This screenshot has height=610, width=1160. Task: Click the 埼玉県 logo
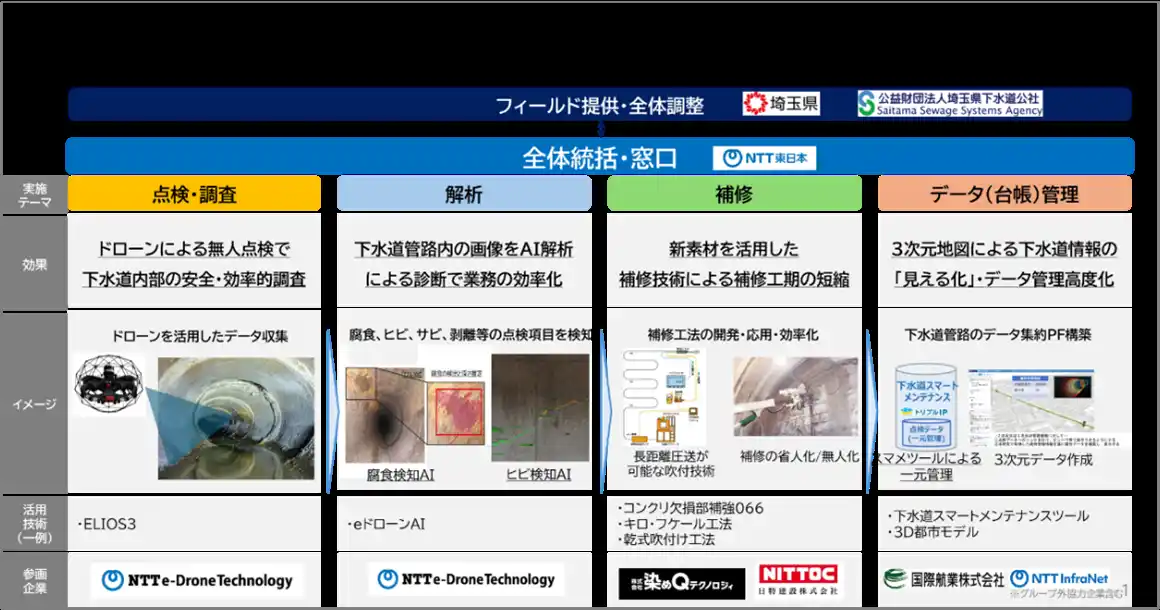(x=781, y=104)
